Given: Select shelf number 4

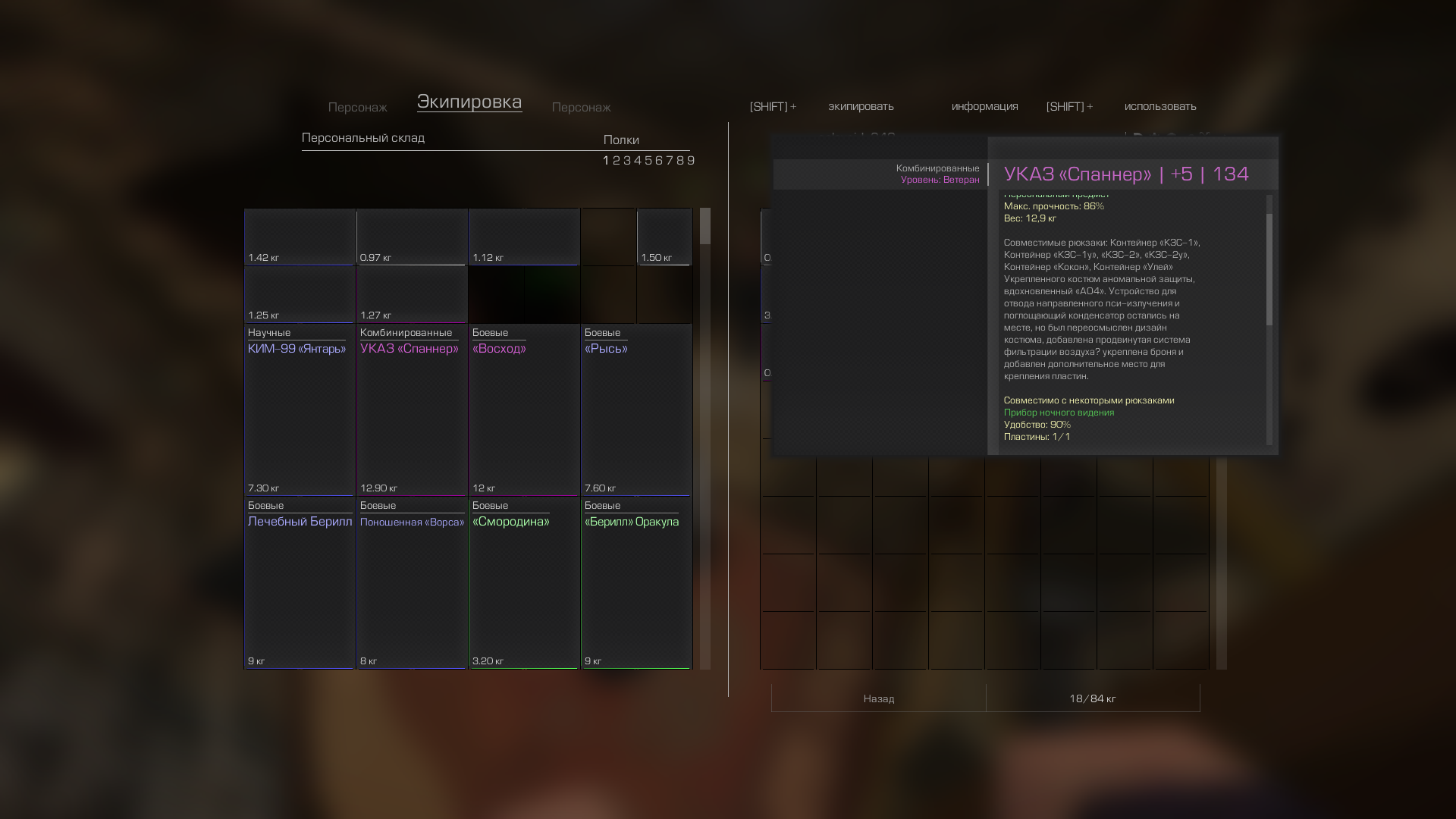Looking at the screenshot, I should 638,161.
